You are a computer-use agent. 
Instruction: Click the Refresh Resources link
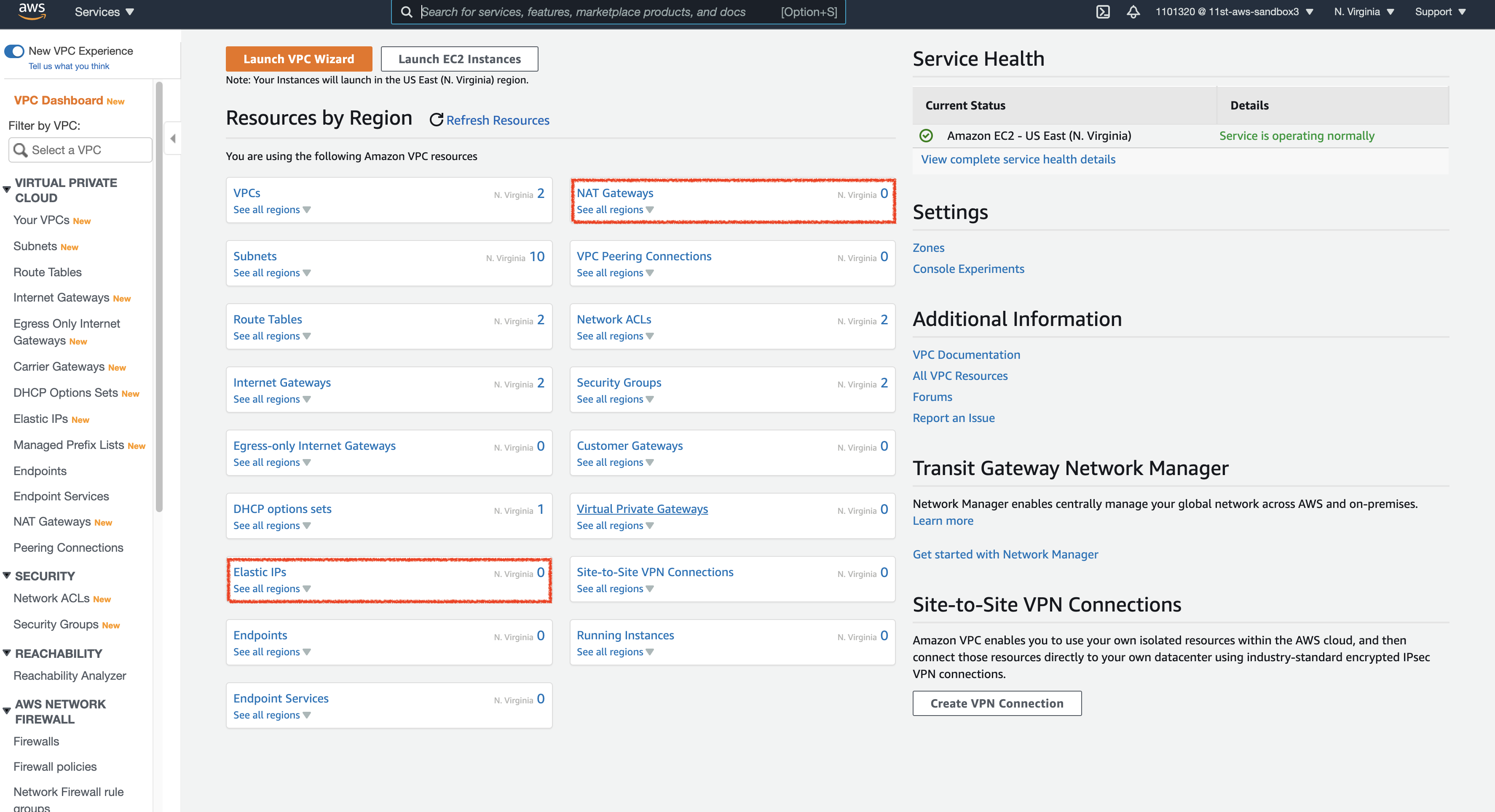pos(497,120)
